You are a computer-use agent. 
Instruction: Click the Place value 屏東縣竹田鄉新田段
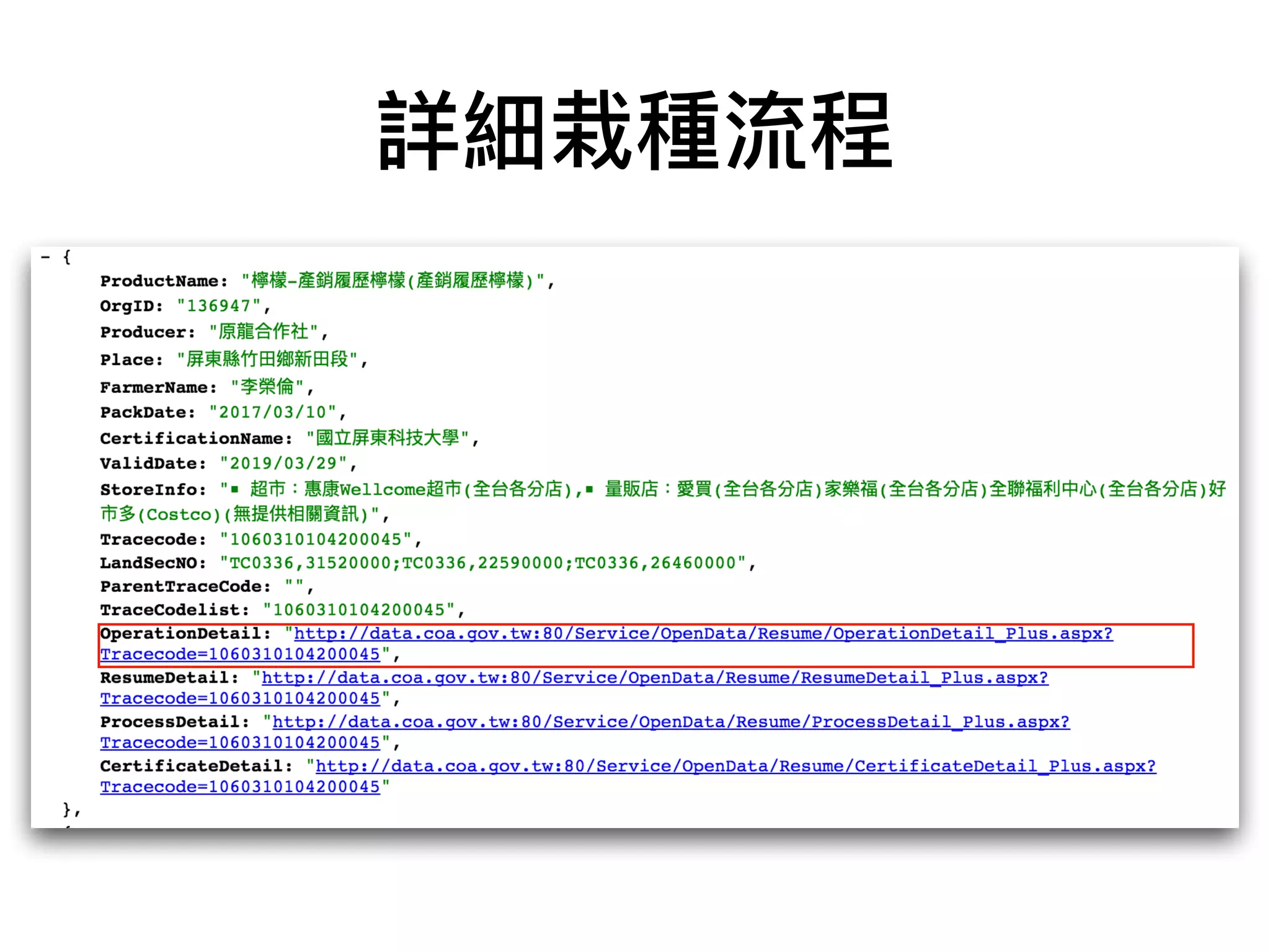[x=267, y=359]
